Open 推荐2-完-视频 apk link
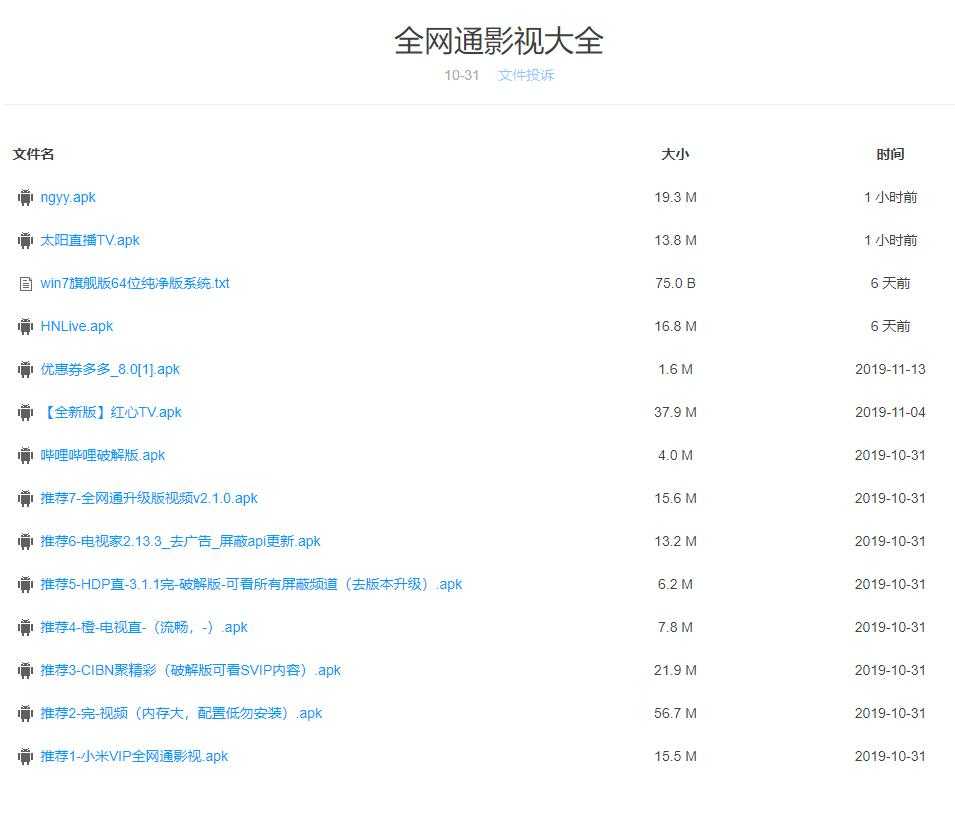This screenshot has width=955, height=818. pyautogui.click(x=181, y=713)
